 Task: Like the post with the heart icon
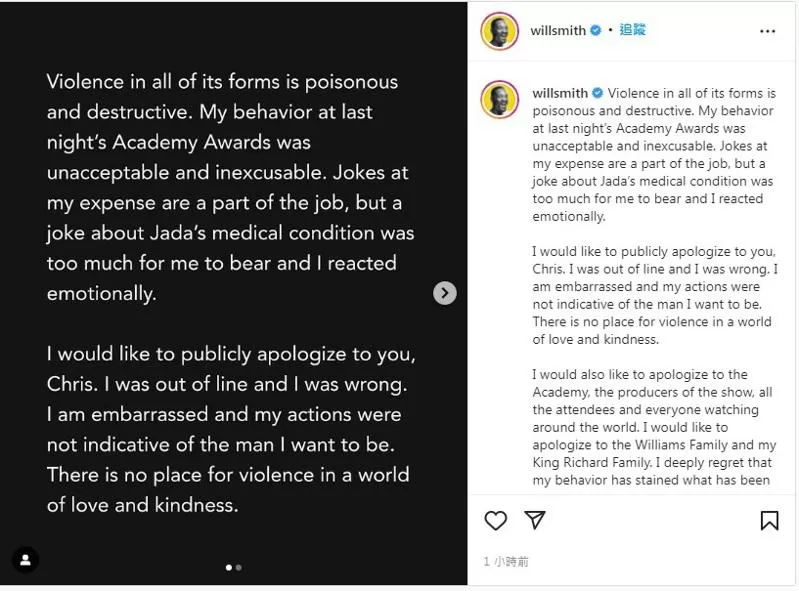[495, 520]
